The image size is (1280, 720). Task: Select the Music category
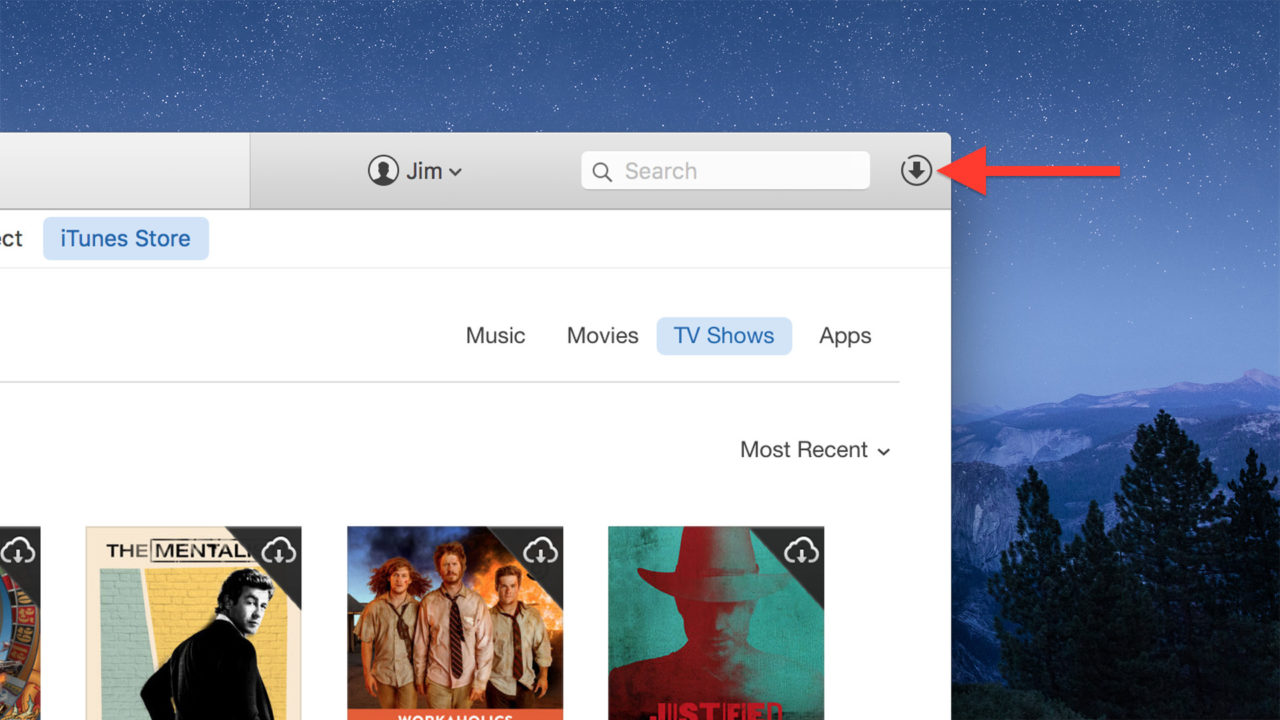(x=495, y=336)
